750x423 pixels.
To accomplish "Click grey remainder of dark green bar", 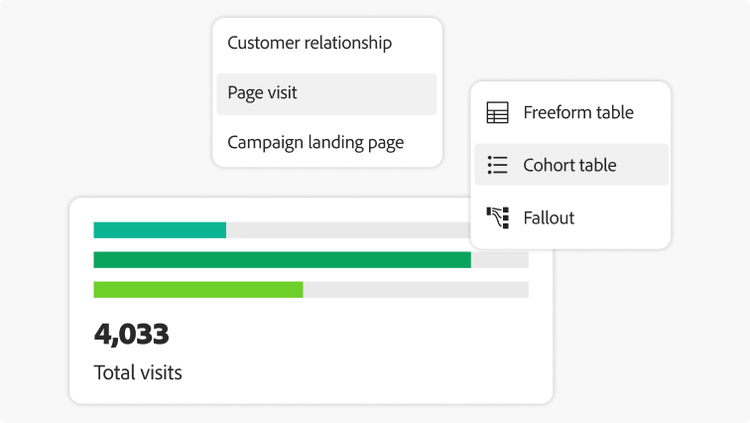I will (500, 260).
